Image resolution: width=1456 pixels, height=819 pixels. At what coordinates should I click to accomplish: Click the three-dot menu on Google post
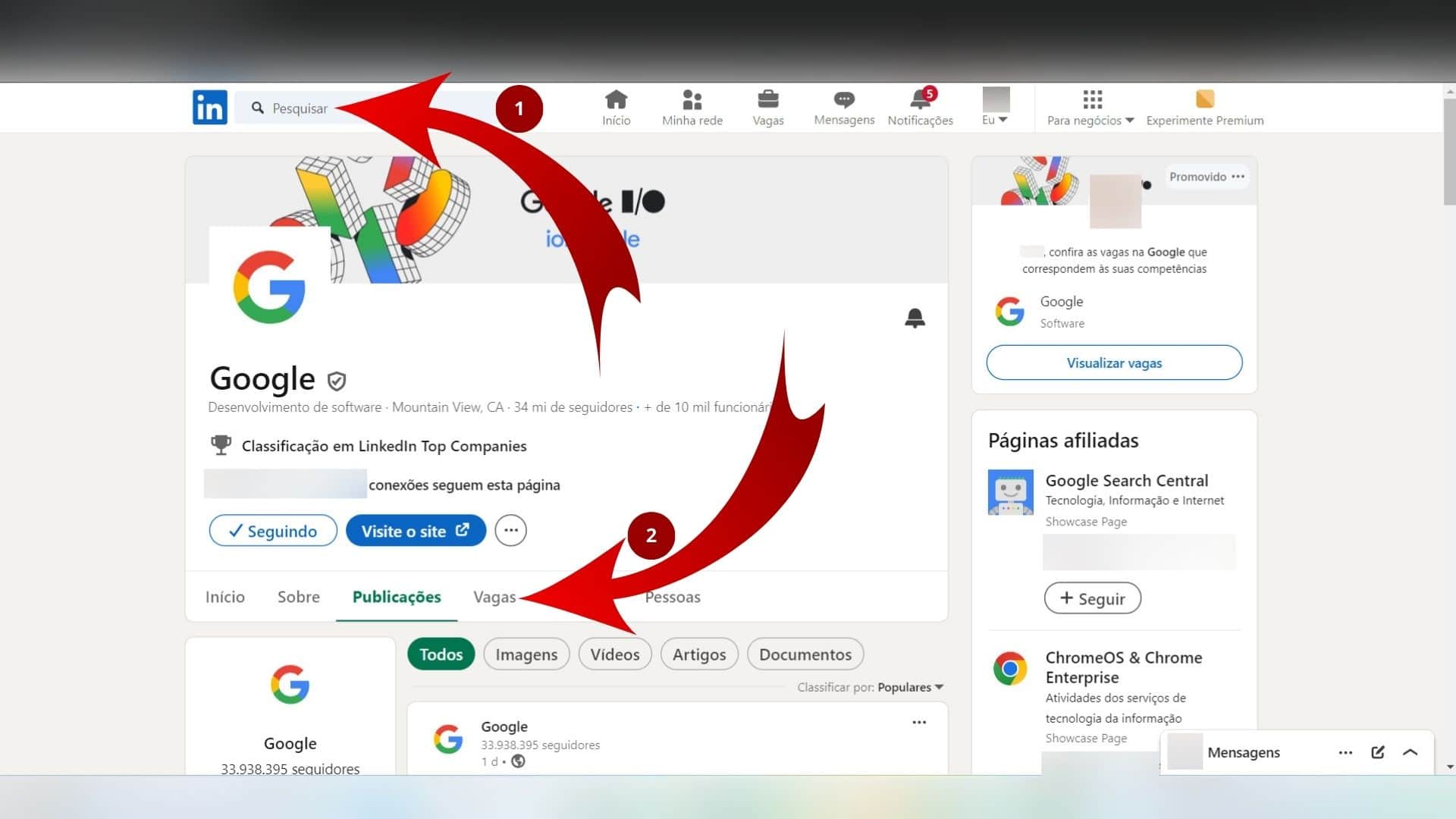(x=919, y=722)
